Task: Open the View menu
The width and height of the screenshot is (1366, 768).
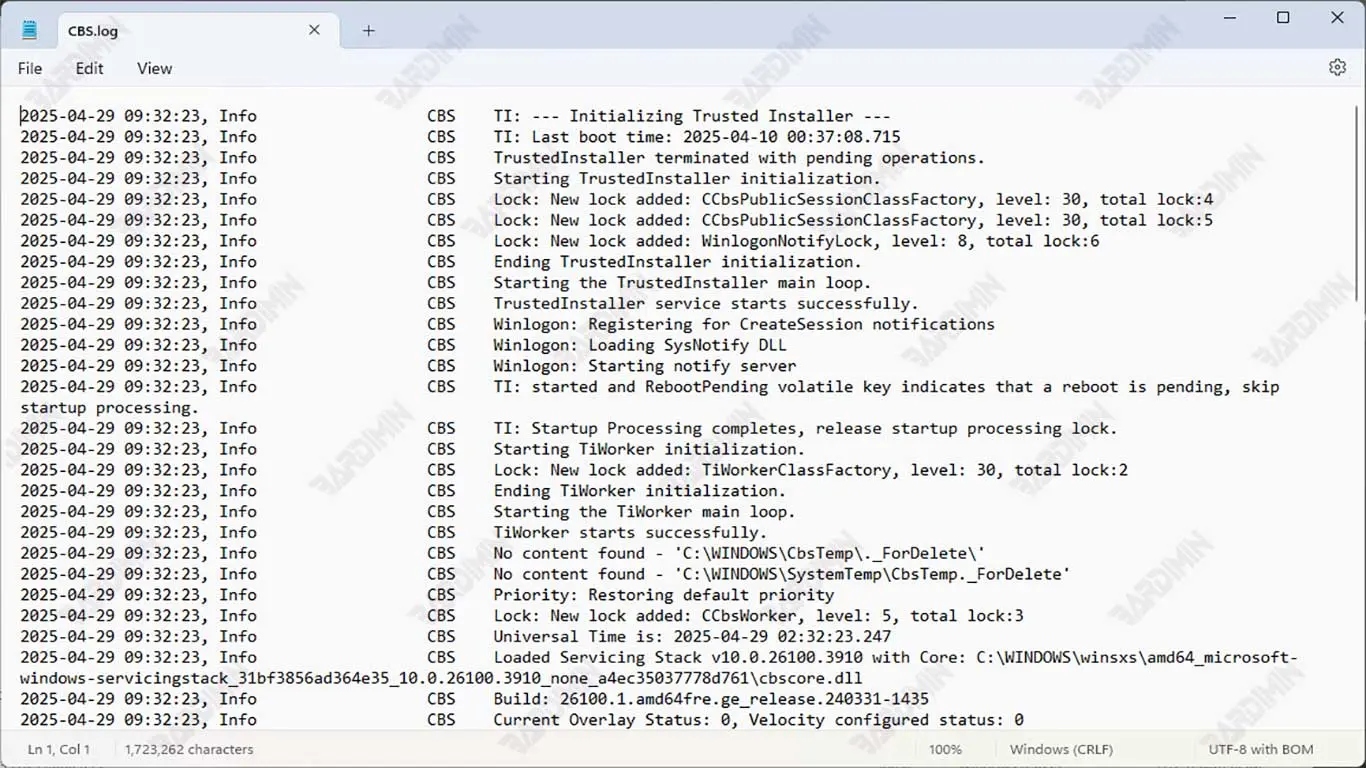Action: coord(154,68)
